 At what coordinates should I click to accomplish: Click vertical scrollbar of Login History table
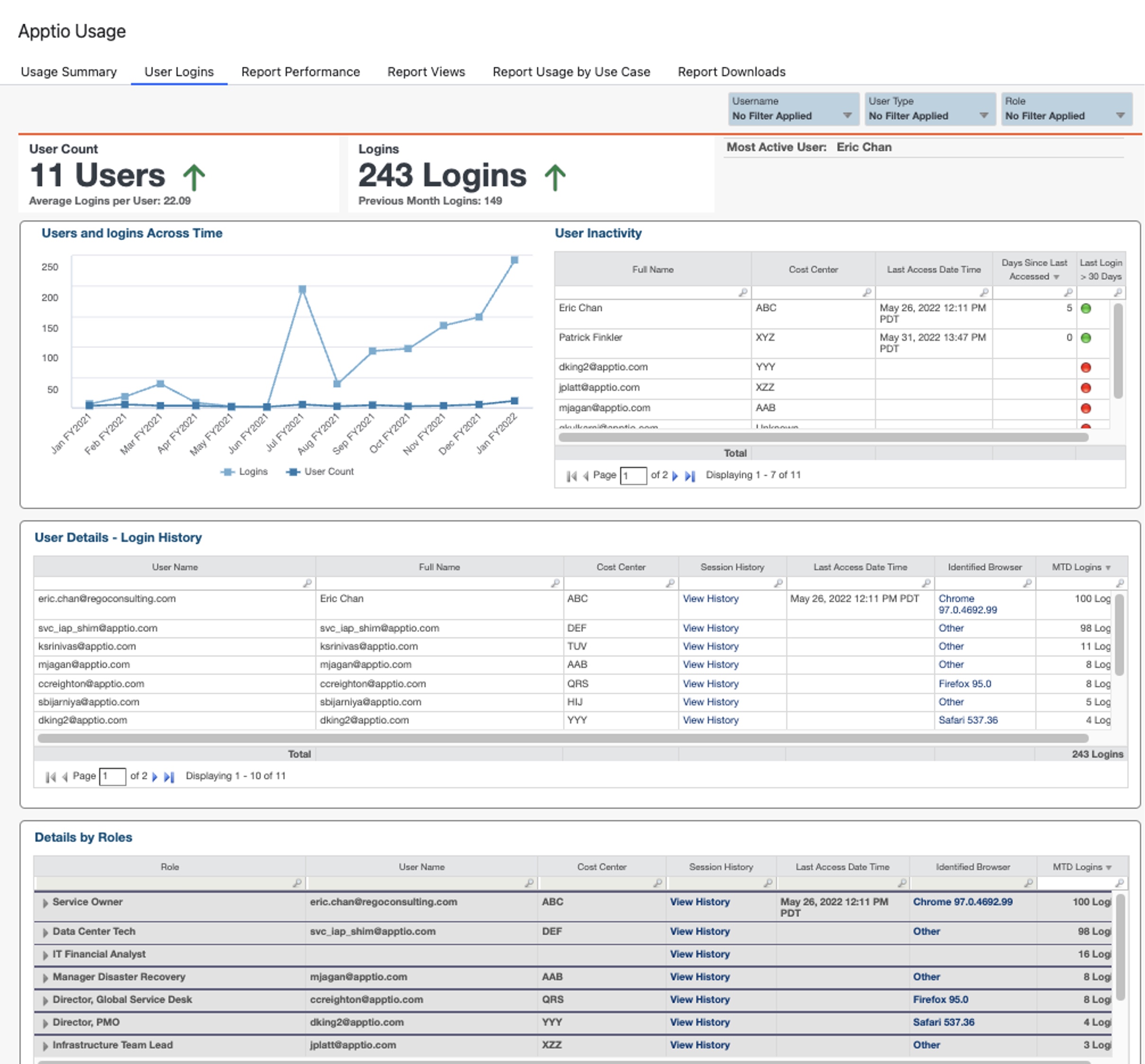coord(1119,635)
